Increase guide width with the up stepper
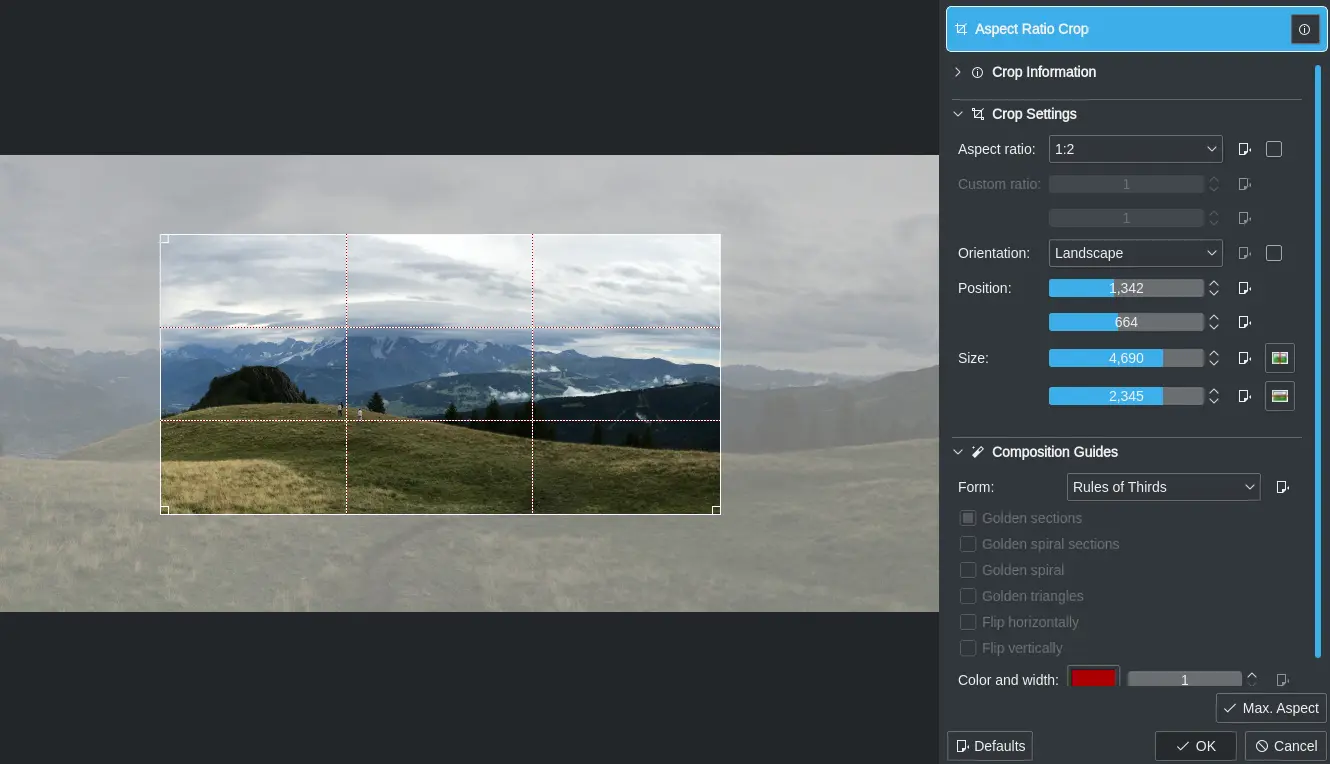 (x=1251, y=673)
